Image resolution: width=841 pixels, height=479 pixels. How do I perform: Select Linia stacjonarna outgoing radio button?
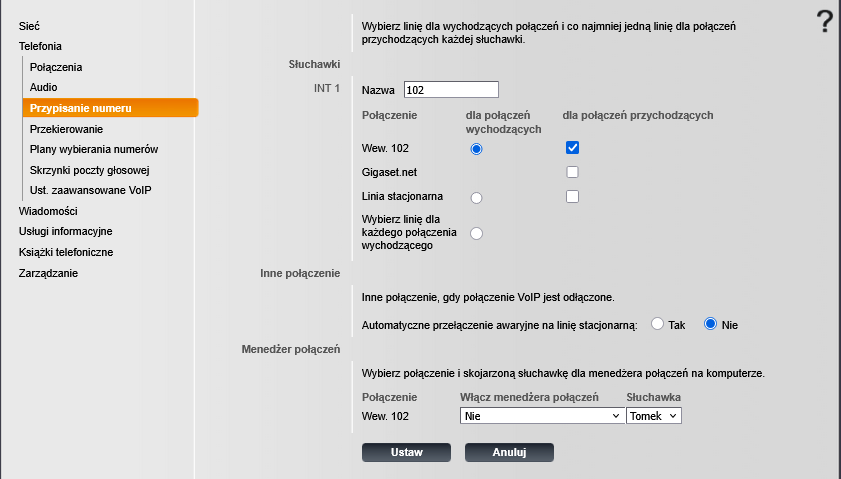tap(476, 198)
